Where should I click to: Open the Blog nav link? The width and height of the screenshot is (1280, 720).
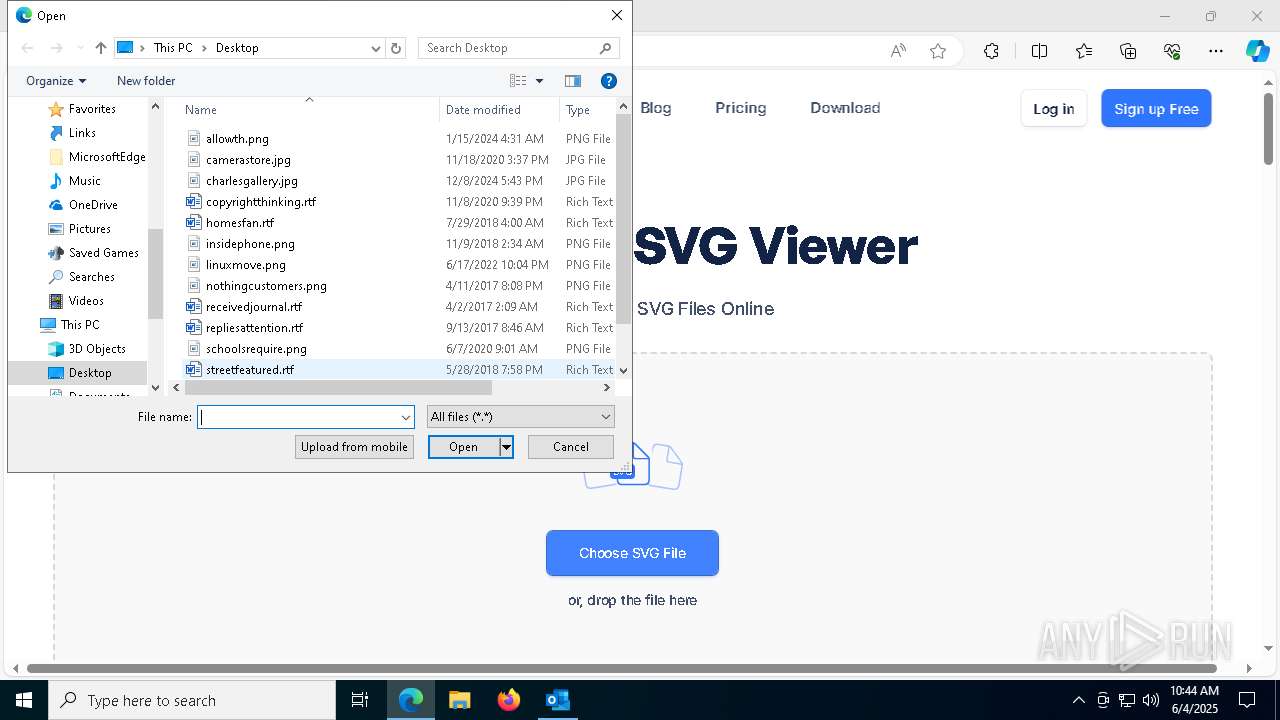(x=656, y=108)
